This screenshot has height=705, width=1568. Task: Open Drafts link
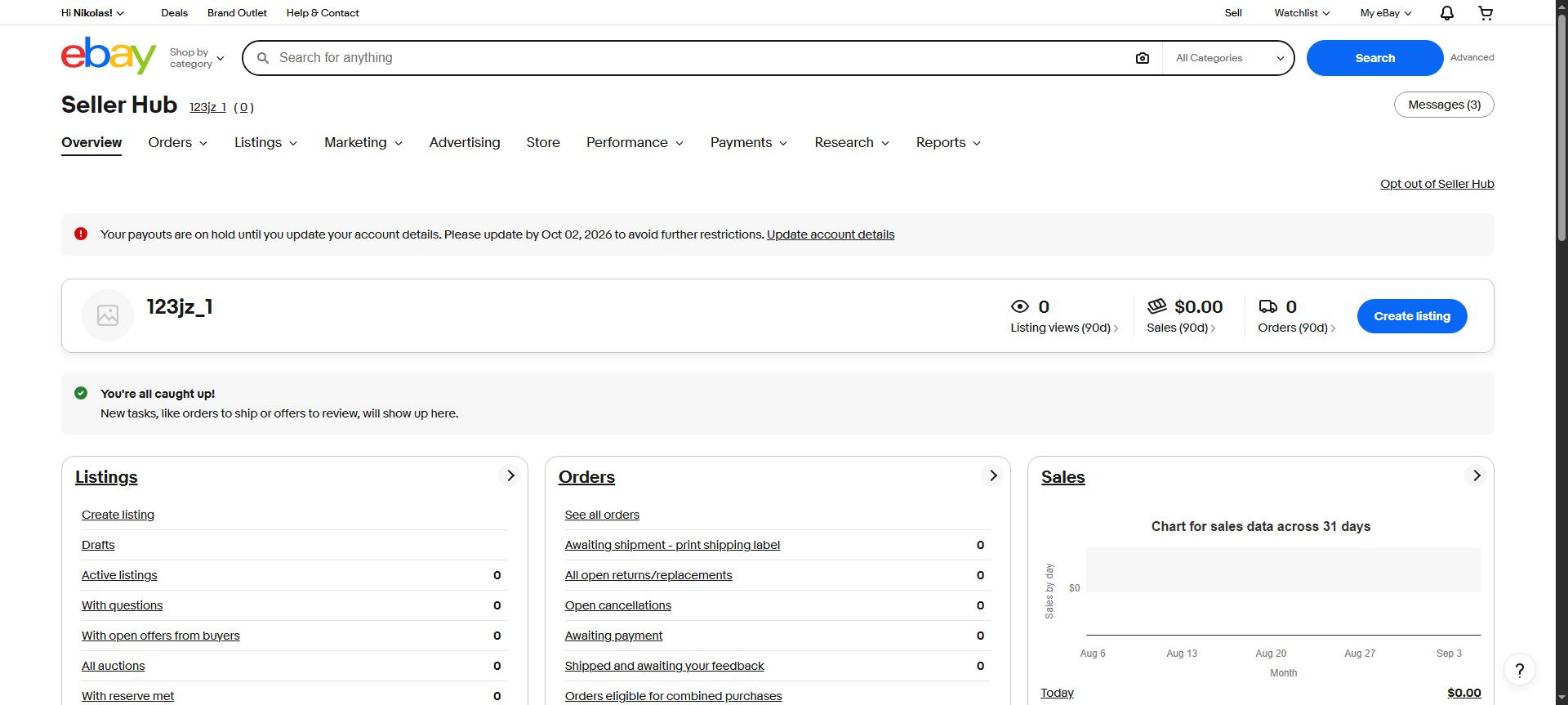coord(98,545)
